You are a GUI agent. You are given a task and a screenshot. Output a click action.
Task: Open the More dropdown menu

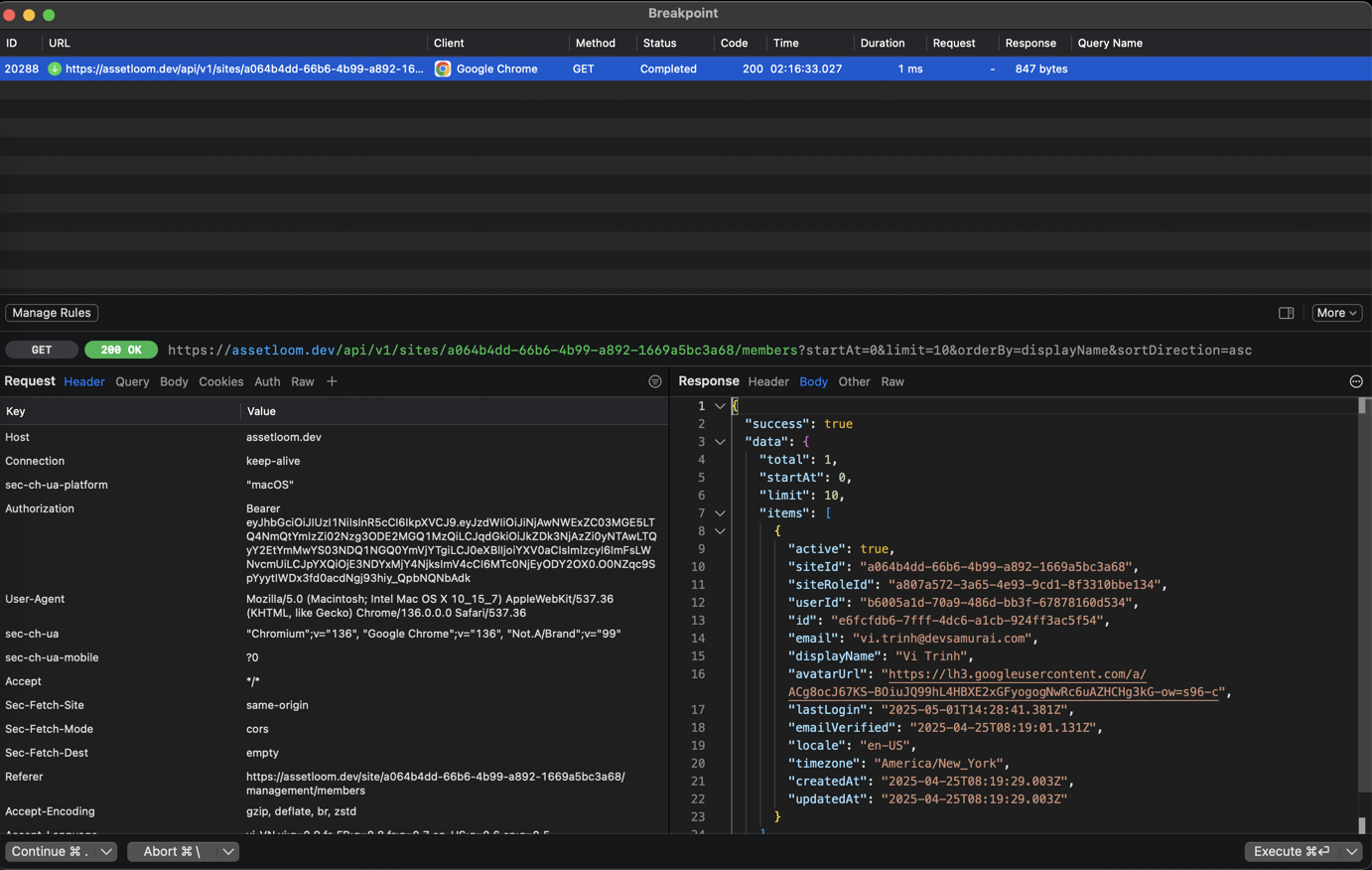pos(1336,313)
